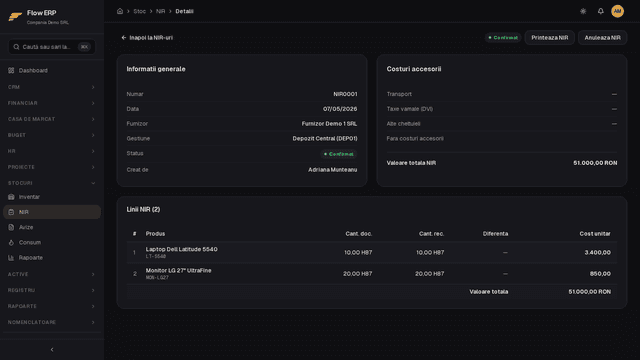Select NIR in the sidebar
640x360 pixels.
pyautogui.click(x=52, y=212)
